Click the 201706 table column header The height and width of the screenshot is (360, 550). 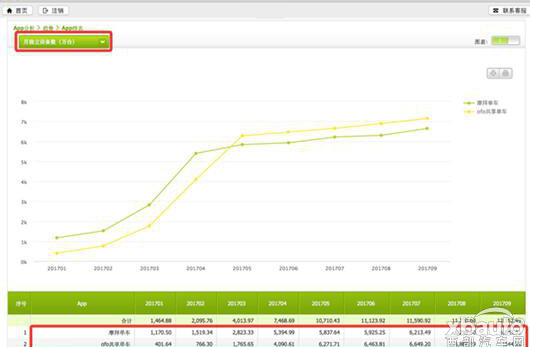pos(366,303)
